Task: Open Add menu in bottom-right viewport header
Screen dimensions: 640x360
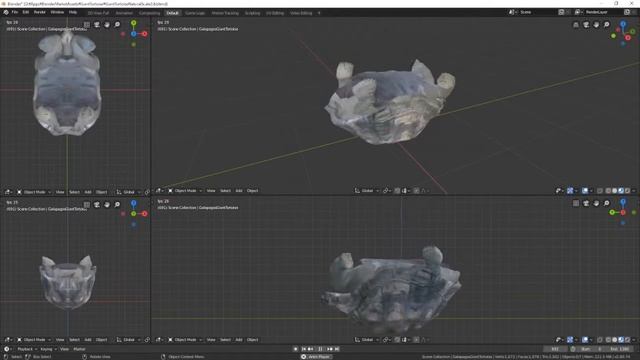Action: pos(239,340)
